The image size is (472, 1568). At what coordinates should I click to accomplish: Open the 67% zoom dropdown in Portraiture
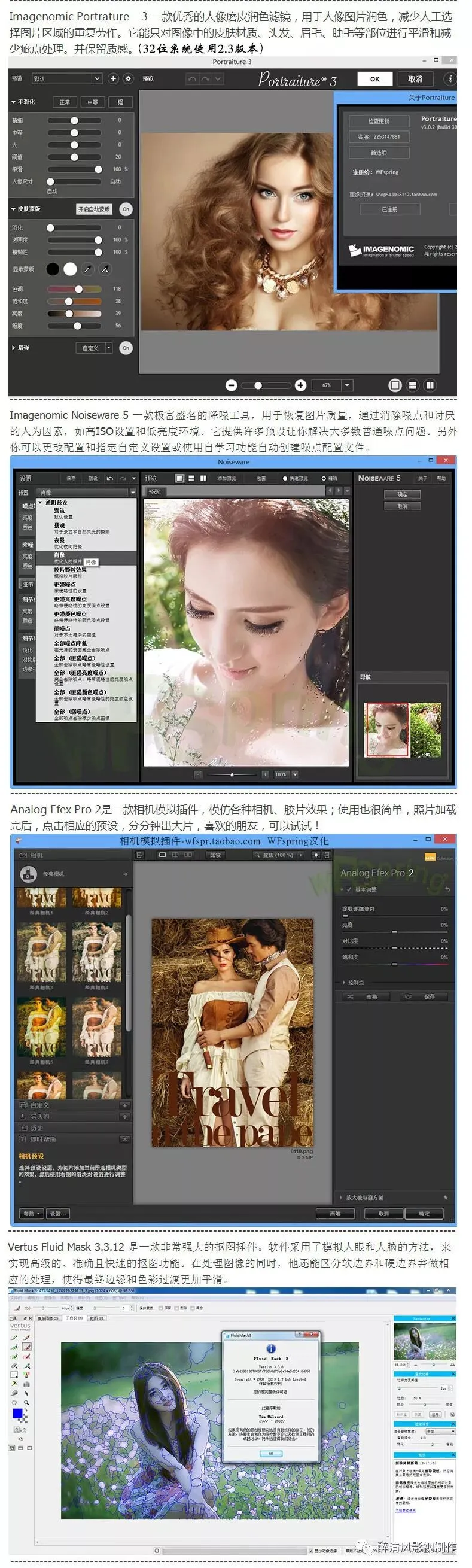[332, 385]
